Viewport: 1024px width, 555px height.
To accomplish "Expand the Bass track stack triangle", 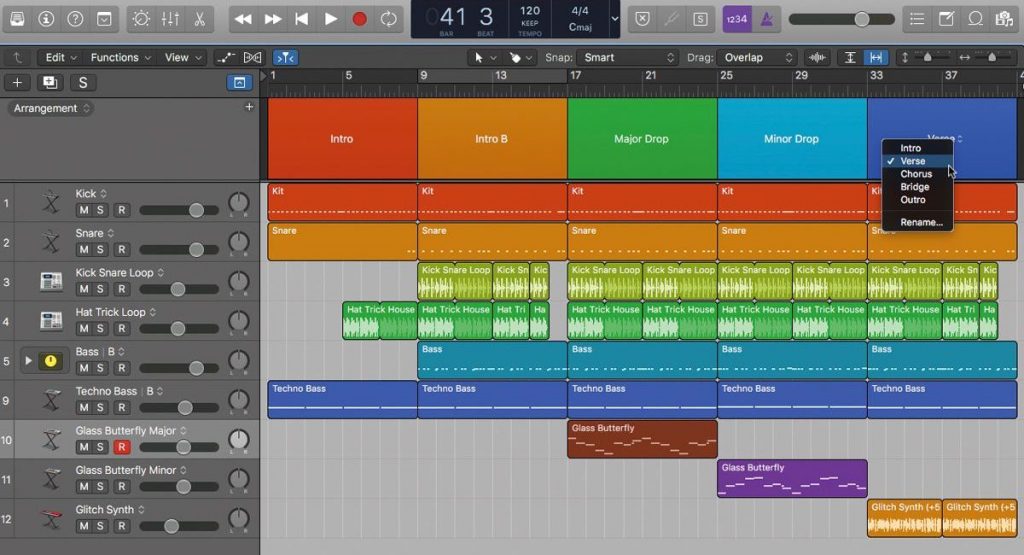I will pos(28,360).
